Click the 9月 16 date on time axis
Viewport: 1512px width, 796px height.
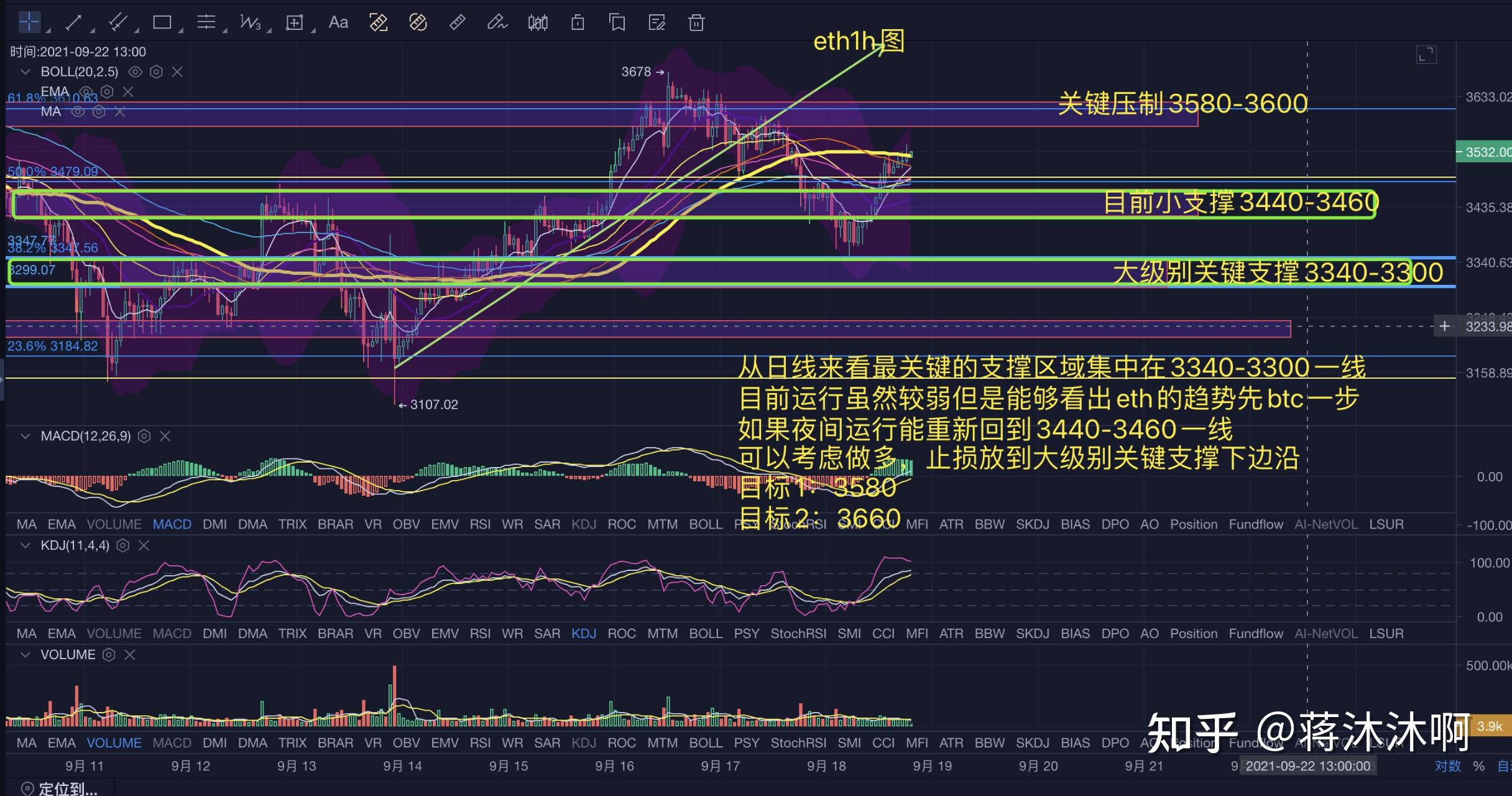pyautogui.click(x=614, y=766)
